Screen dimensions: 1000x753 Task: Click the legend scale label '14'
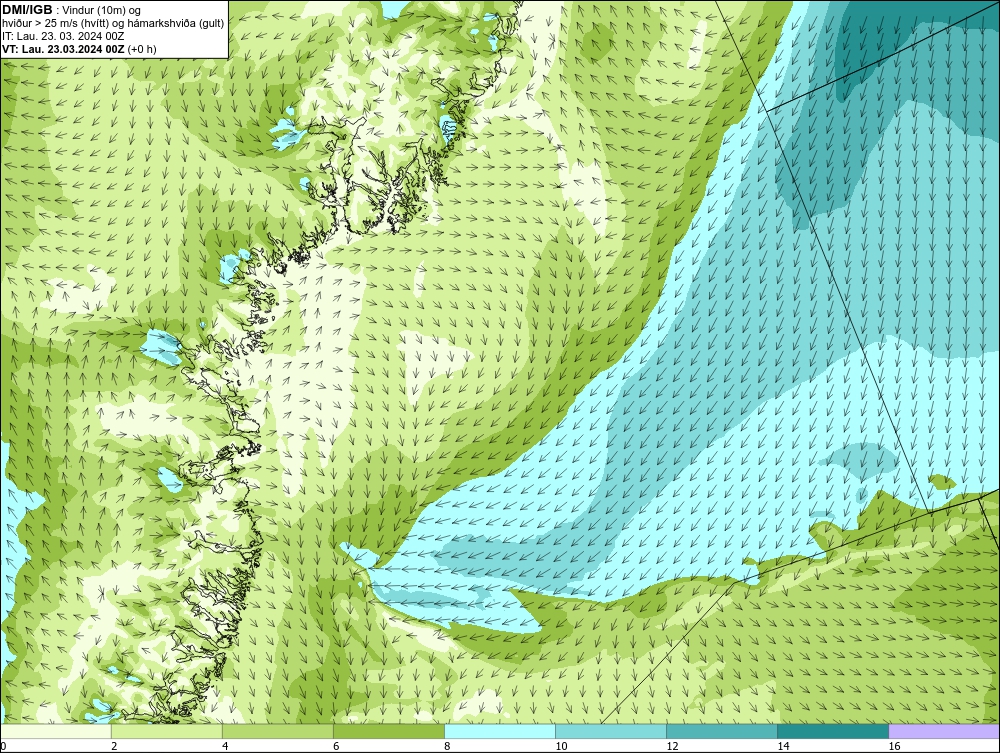[x=783, y=746]
